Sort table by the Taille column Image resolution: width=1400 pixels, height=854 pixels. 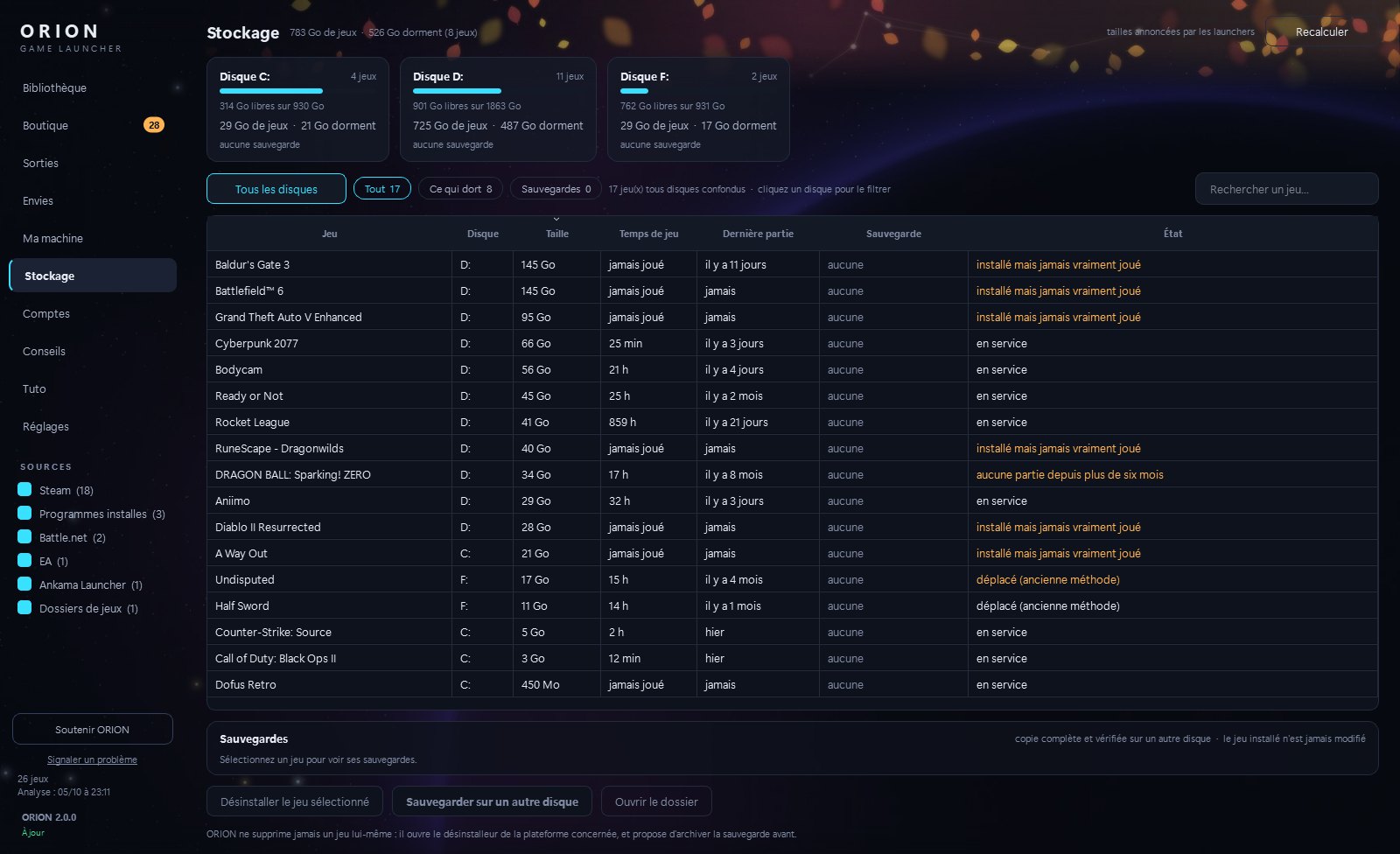tap(556, 234)
